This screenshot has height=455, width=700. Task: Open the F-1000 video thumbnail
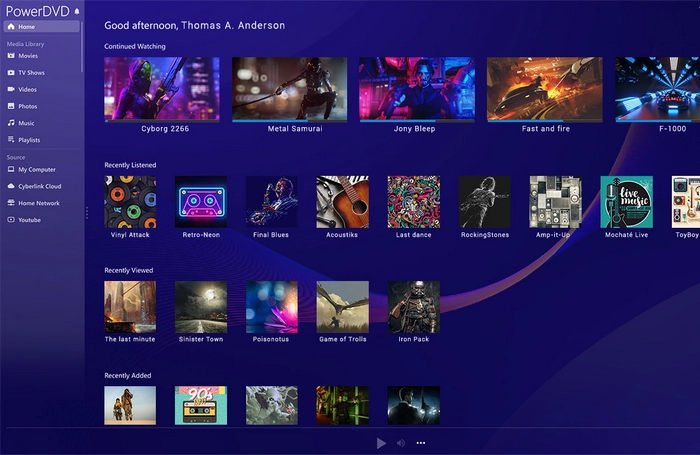click(x=658, y=88)
